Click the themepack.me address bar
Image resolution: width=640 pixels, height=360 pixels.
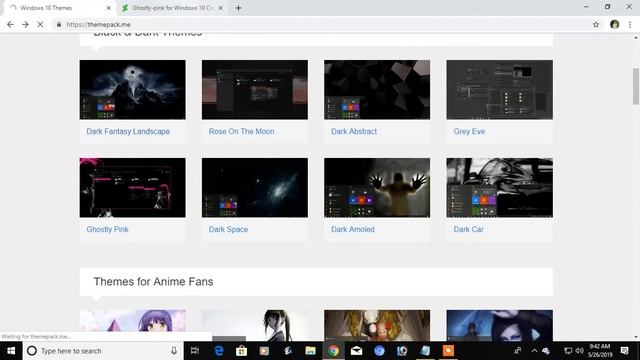click(322, 24)
